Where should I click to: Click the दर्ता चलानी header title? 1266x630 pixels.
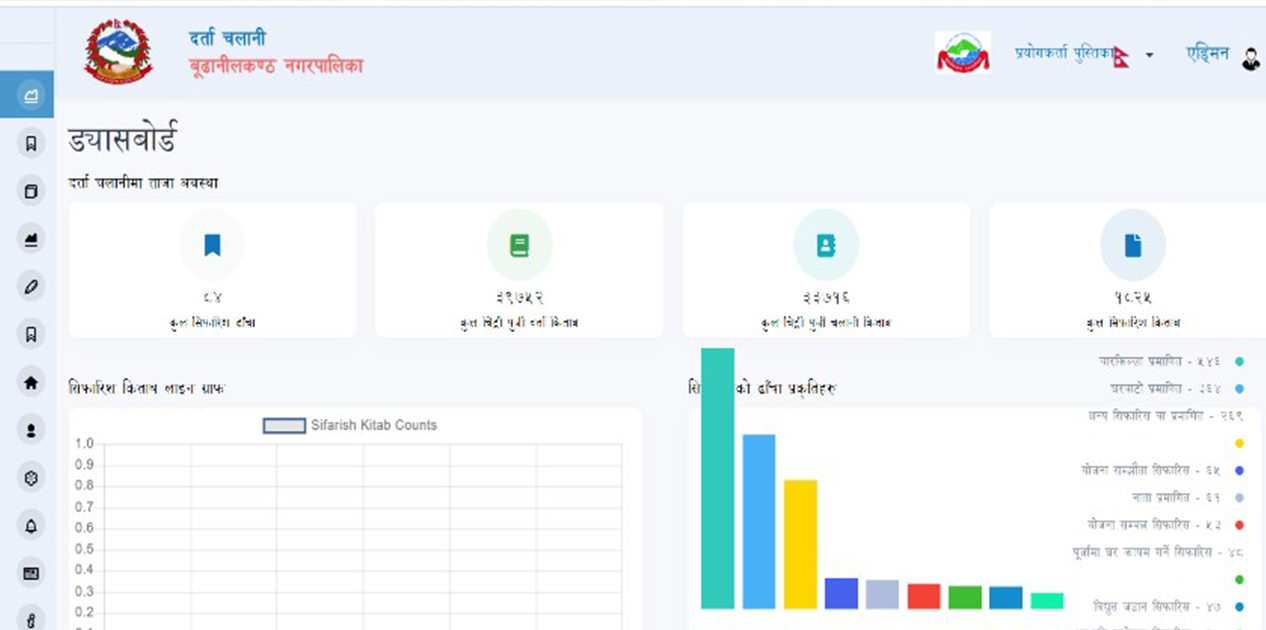tap(227, 39)
